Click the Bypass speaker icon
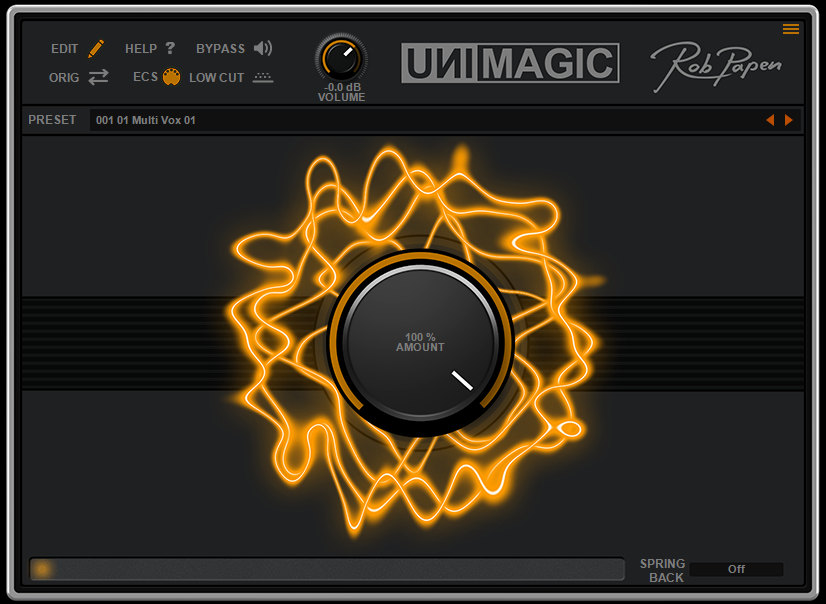Image resolution: width=826 pixels, height=604 pixels. (262, 48)
